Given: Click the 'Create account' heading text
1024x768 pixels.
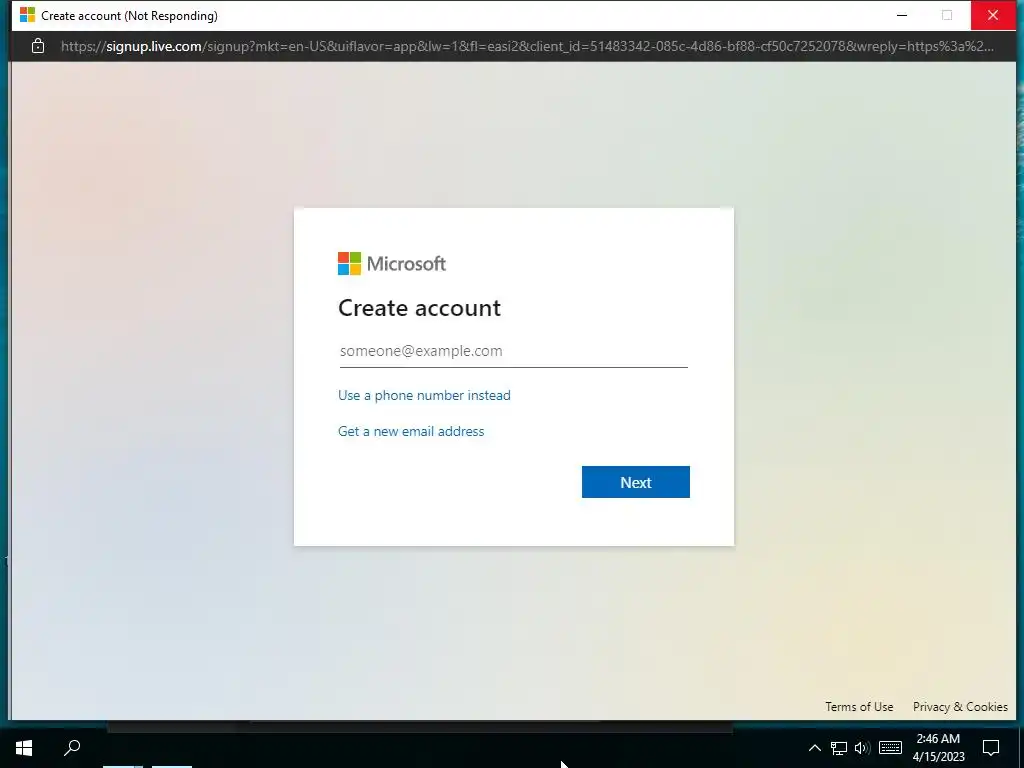Looking at the screenshot, I should (x=419, y=308).
